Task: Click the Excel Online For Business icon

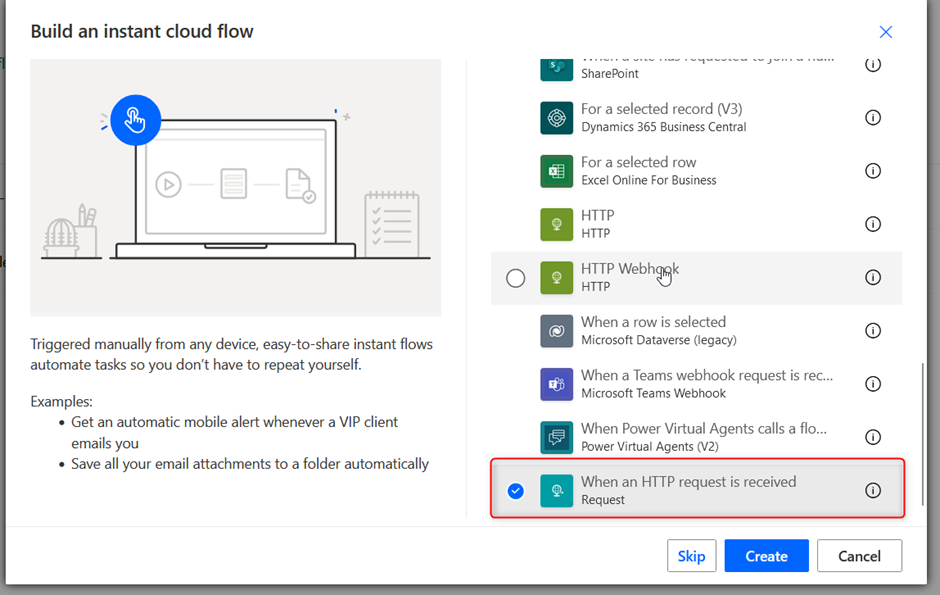Action: [x=556, y=171]
